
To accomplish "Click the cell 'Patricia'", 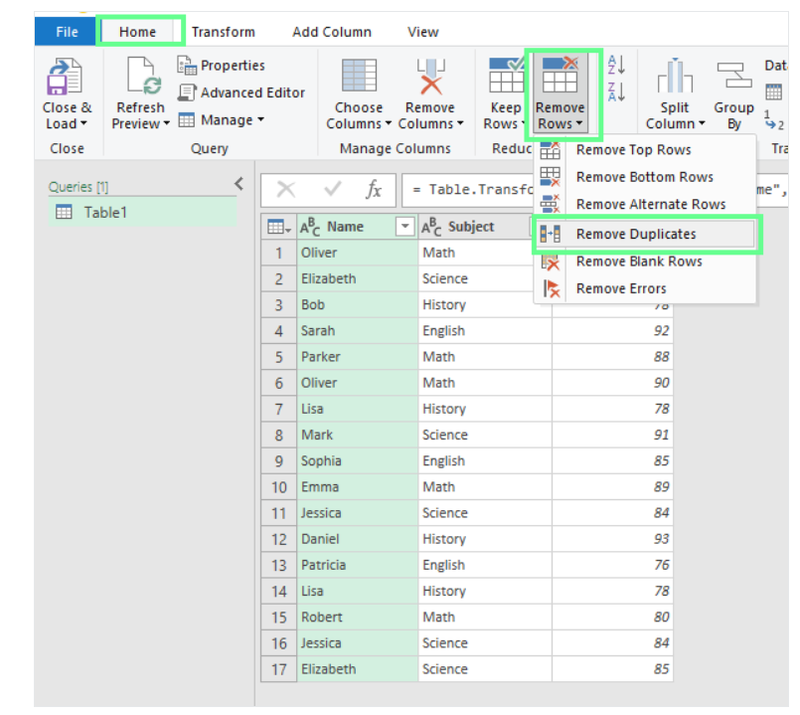I will (x=357, y=565).
